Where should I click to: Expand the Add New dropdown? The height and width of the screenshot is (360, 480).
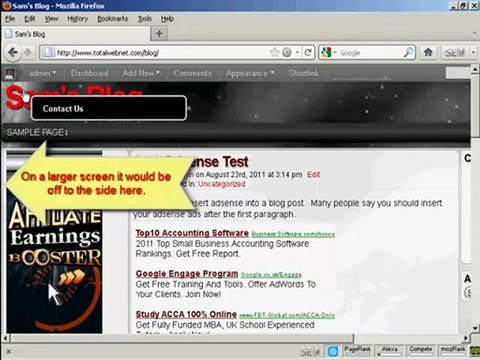141,73
